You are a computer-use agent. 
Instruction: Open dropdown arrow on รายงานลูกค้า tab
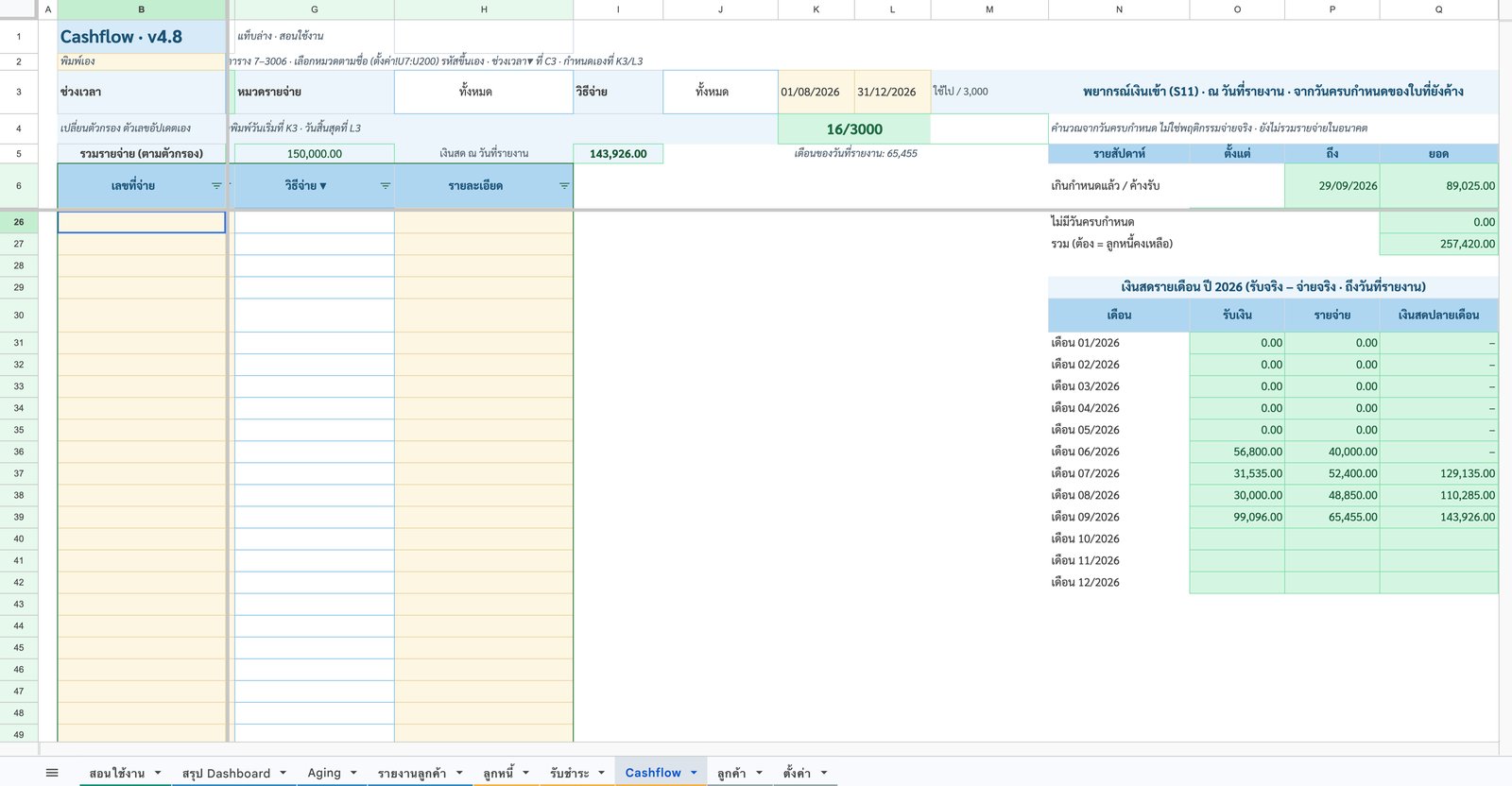coord(459,773)
